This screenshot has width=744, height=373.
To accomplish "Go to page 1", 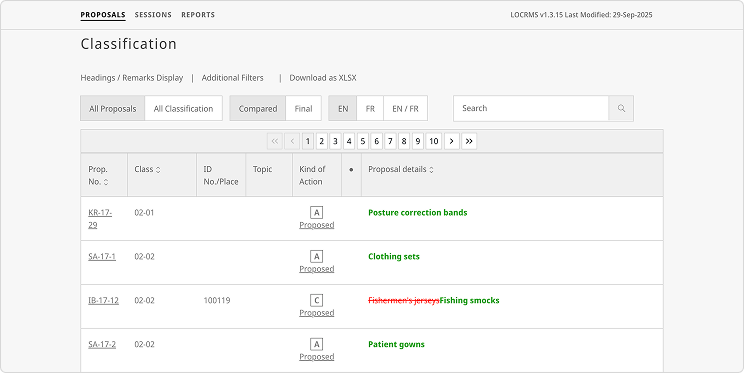I will pos(307,141).
